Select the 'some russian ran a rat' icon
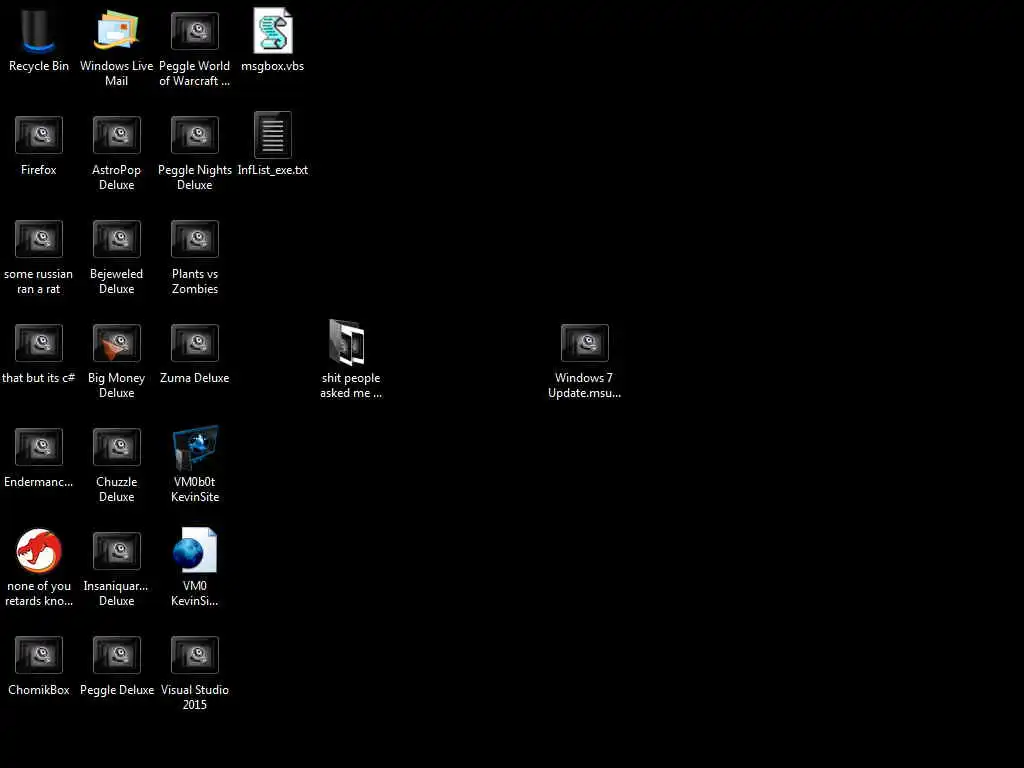The width and height of the screenshot is (1024, 768). [39, 238]
